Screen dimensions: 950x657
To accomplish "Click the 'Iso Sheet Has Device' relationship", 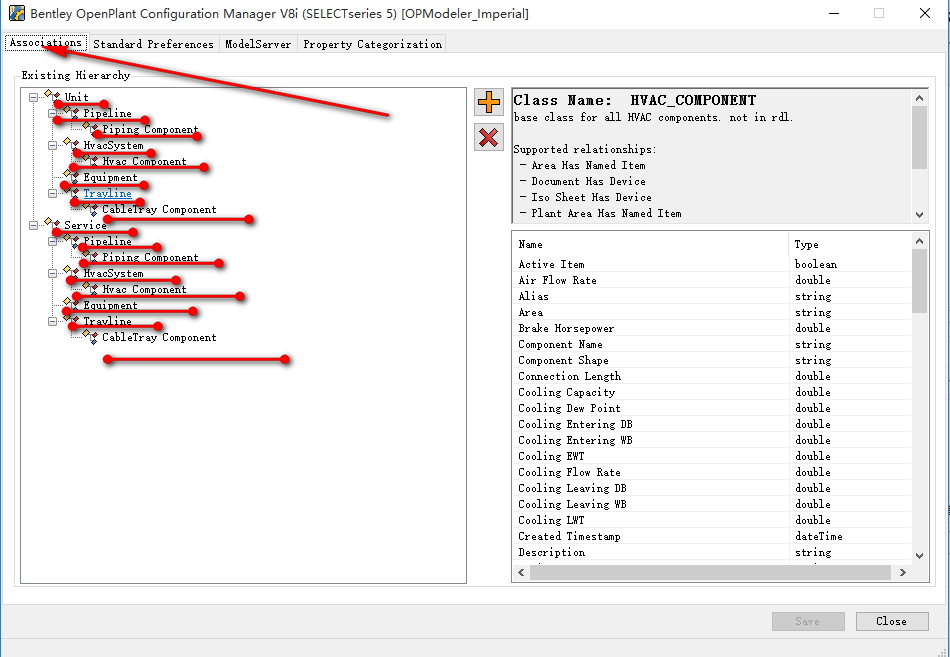I will pyautogui.click(x=591, y=197).
